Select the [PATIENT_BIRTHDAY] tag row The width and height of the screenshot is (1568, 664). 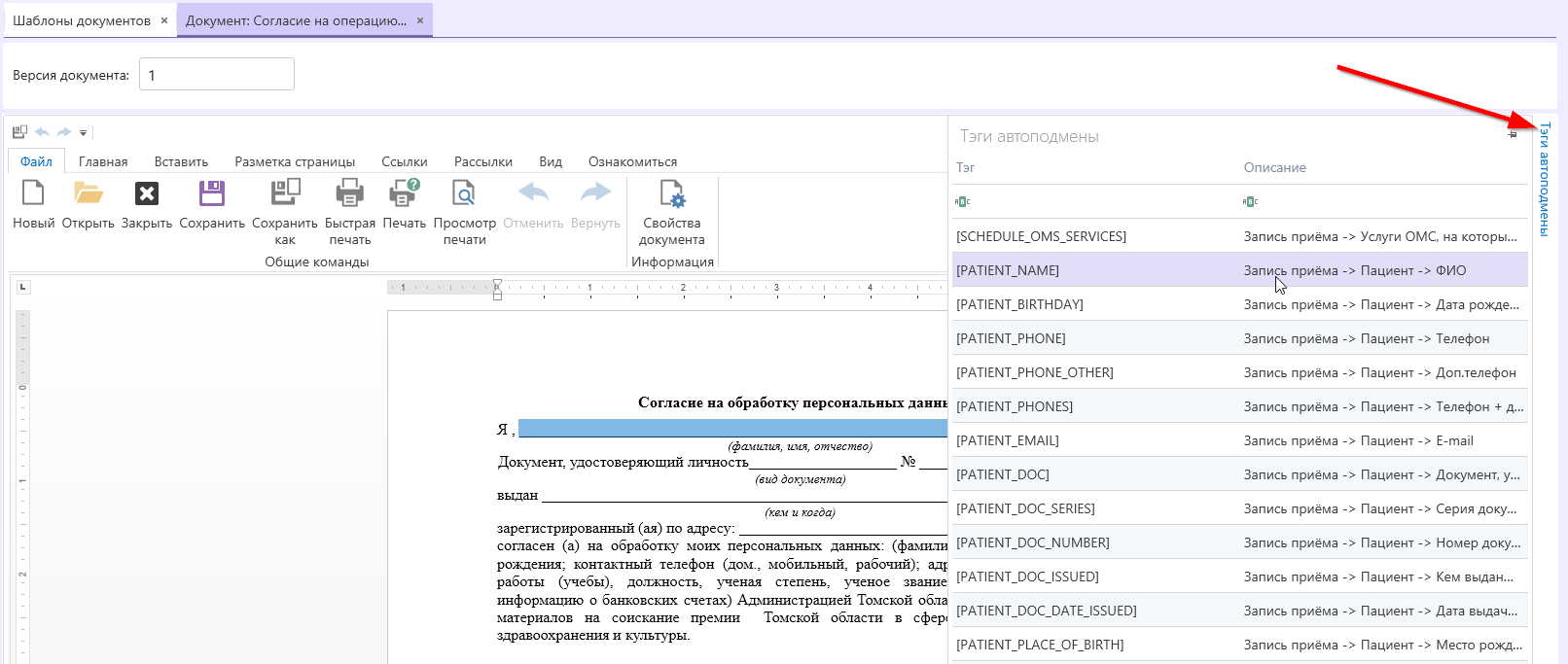pos(1240,304)
